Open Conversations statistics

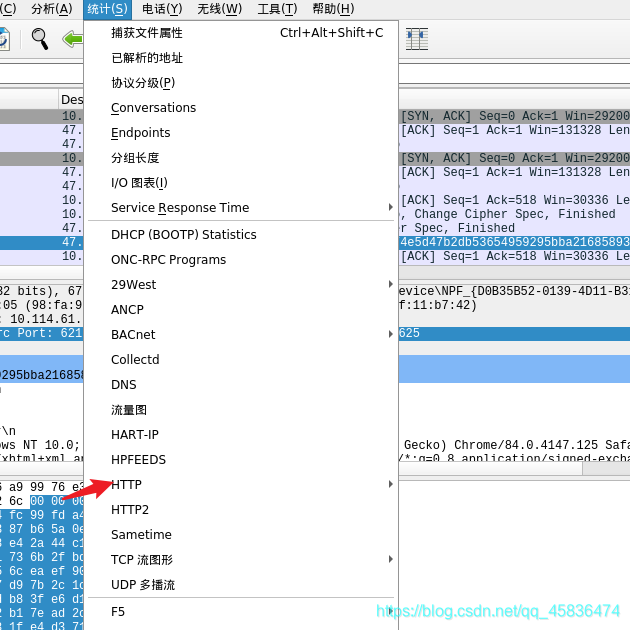(241, 108)
